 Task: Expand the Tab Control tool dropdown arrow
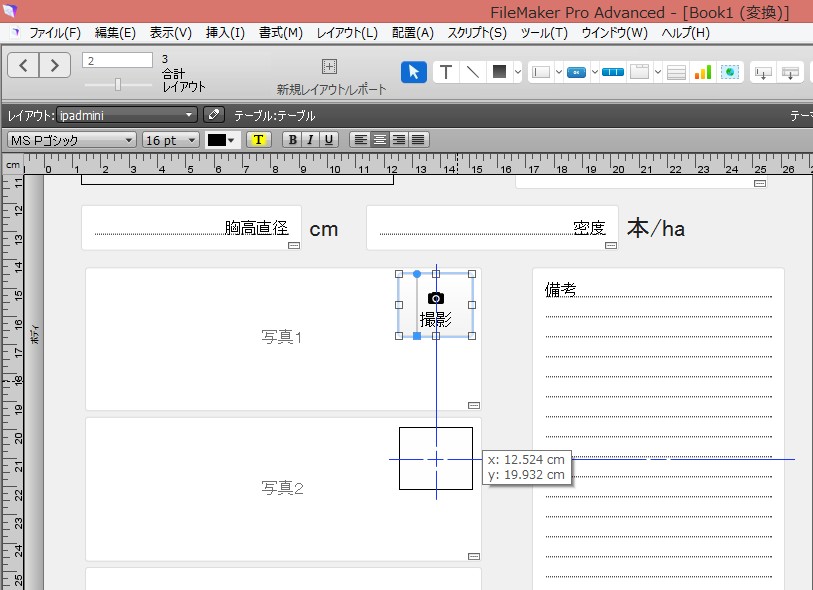coord(657,72)
